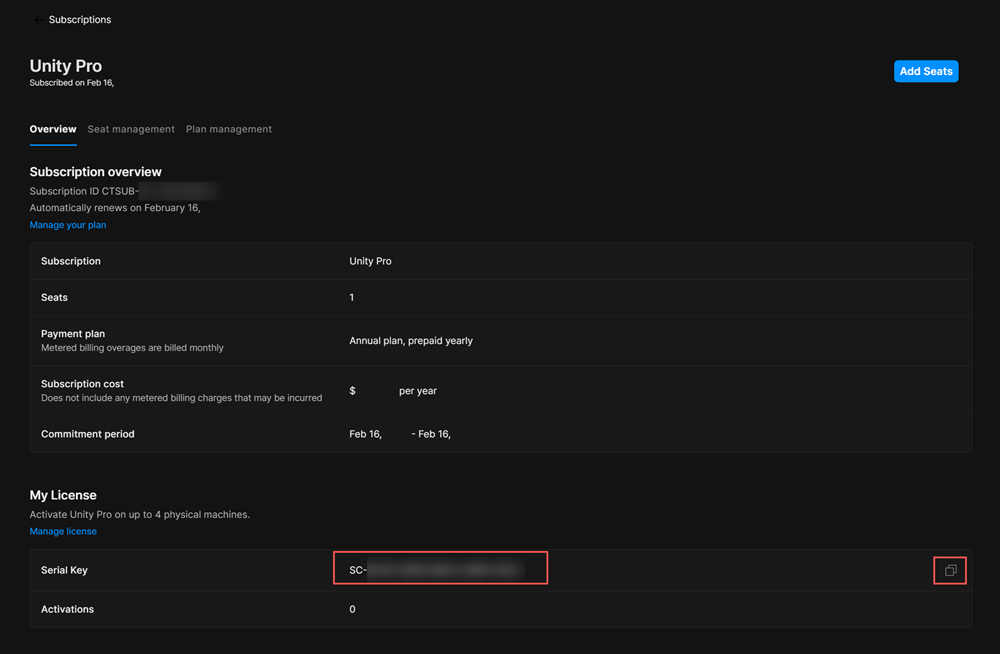Open the Manage your plan link
1000x654 pixels.
68,225
